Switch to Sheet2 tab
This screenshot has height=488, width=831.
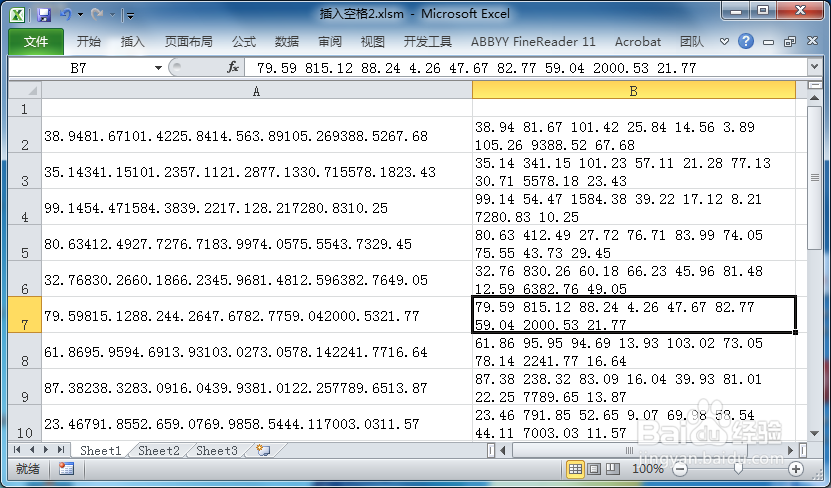(x=158, y=450)
